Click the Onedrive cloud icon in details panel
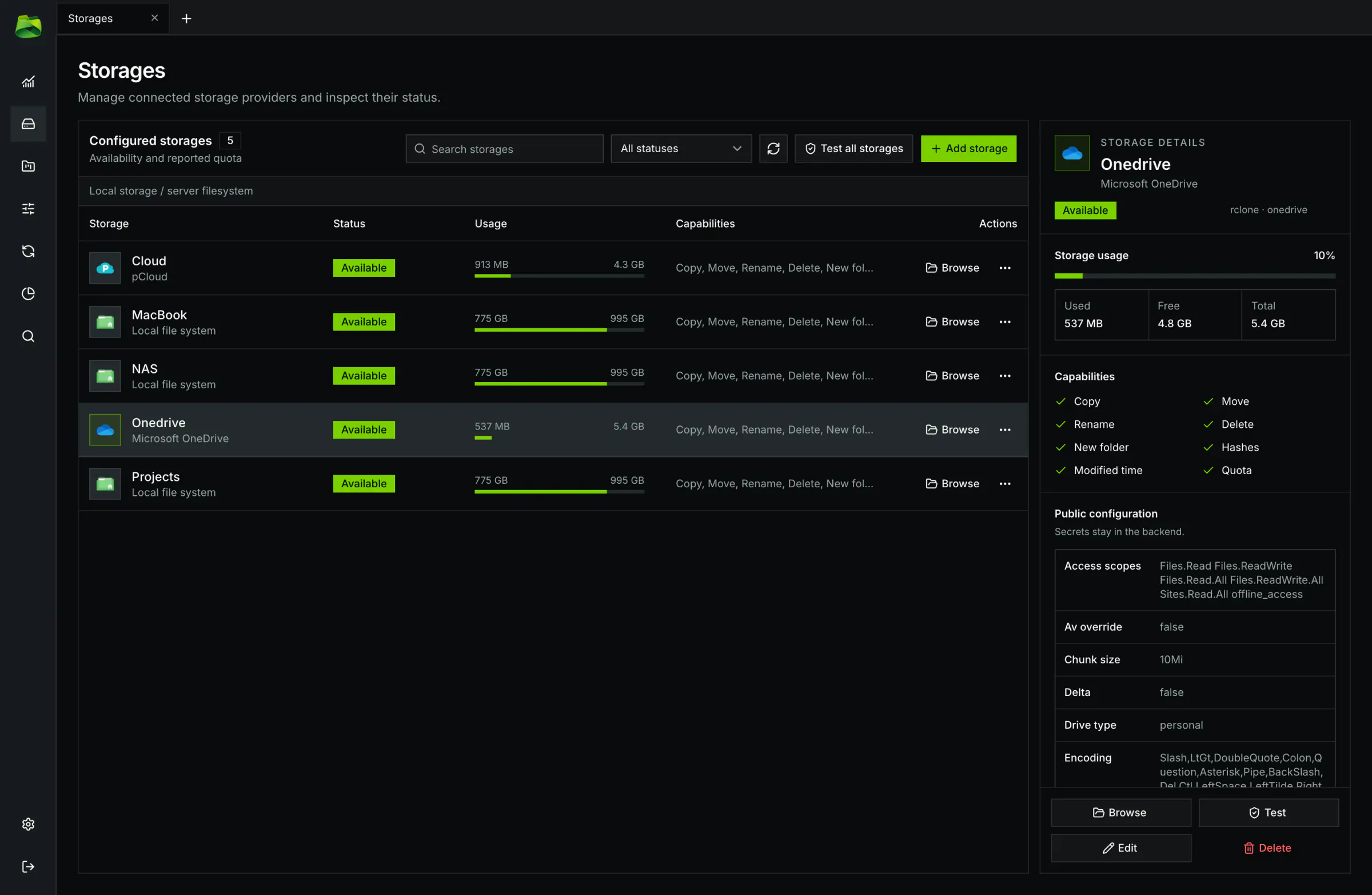Viewport: 1372px width, 895px height. (1072, 153)
